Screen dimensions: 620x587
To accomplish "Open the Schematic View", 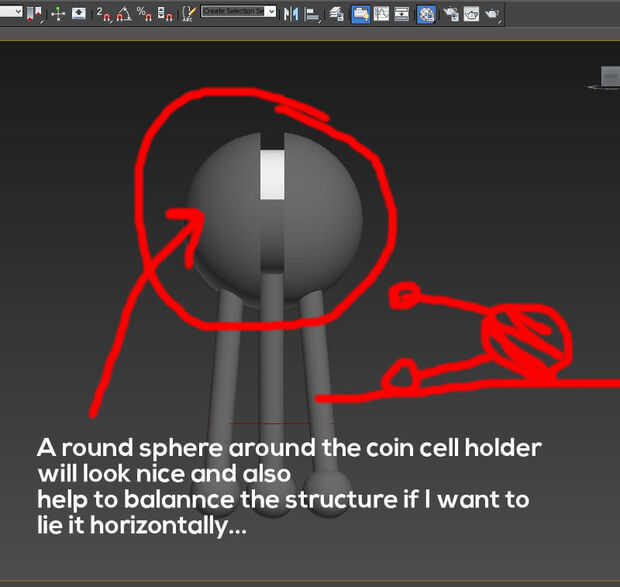I will pyautogui.click(x=402, y=14).
